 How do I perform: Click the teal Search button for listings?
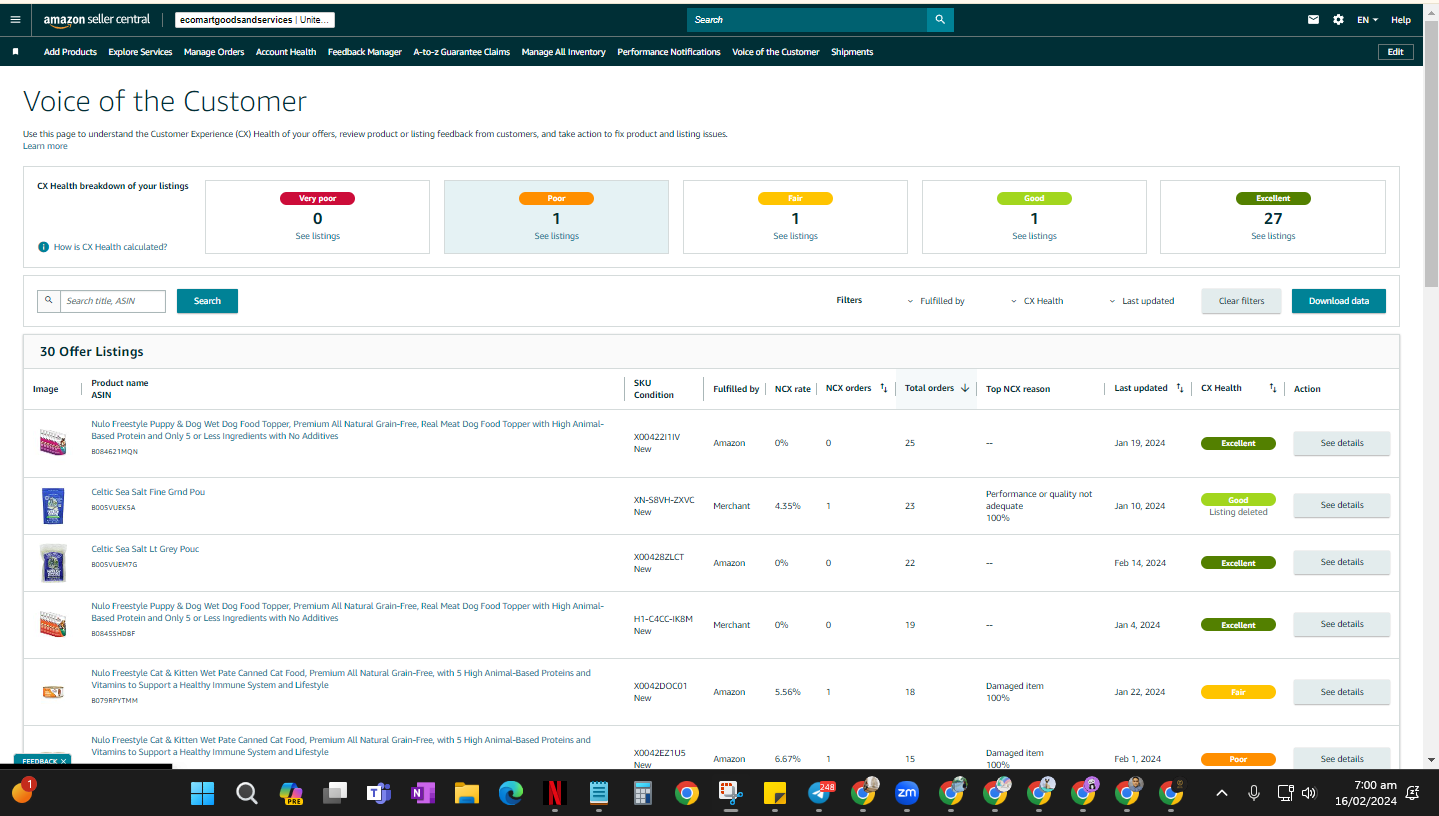pos(207,301)
